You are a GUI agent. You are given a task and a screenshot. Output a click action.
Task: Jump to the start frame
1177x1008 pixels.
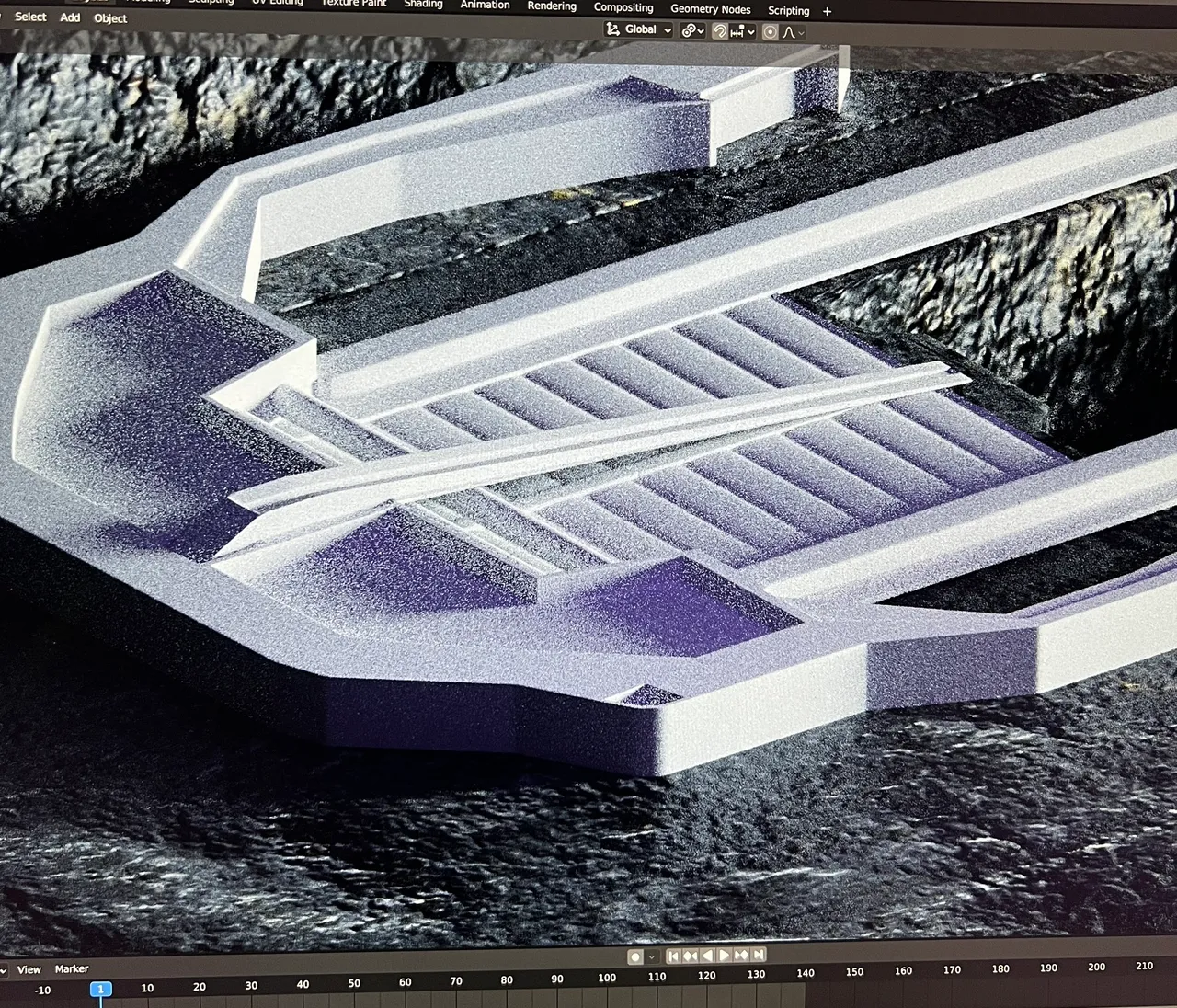point(674,956)
